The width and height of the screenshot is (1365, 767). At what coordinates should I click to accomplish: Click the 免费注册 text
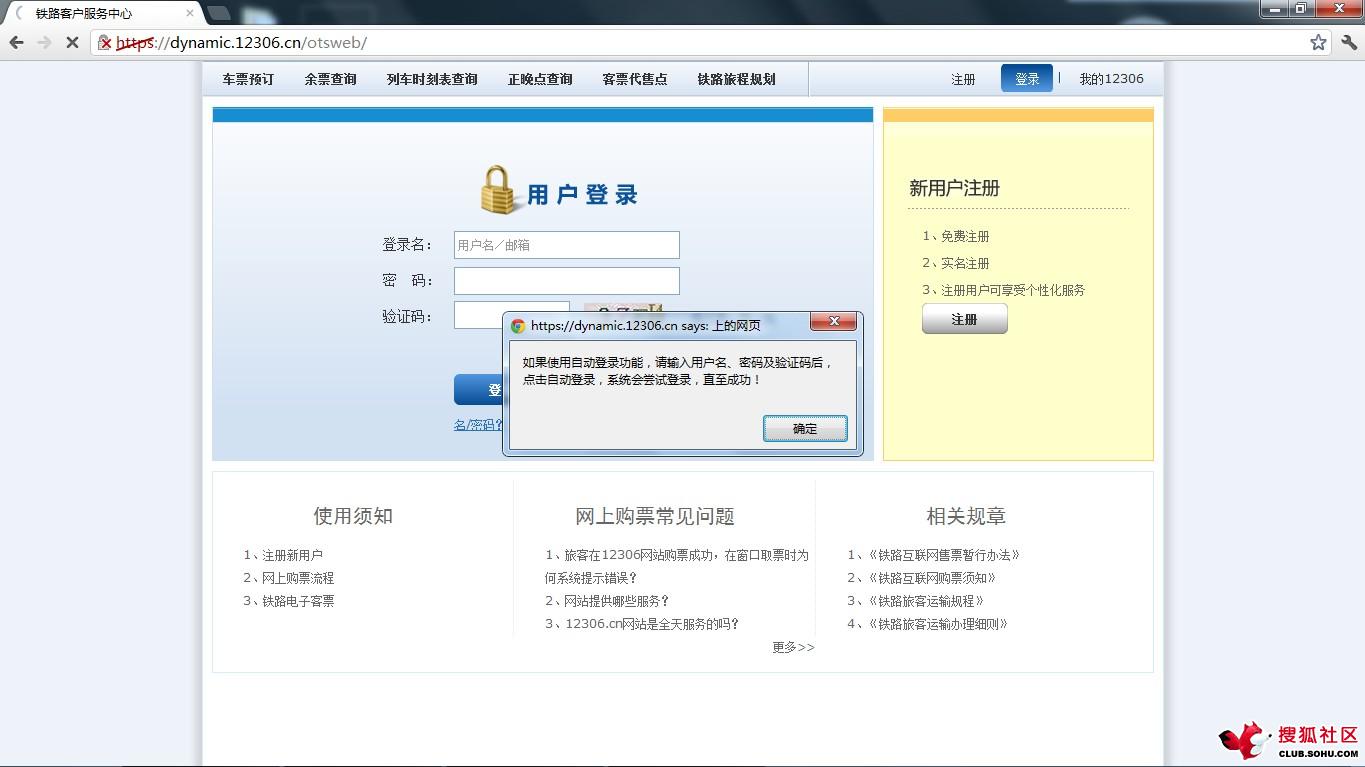[x=965, y=236]
